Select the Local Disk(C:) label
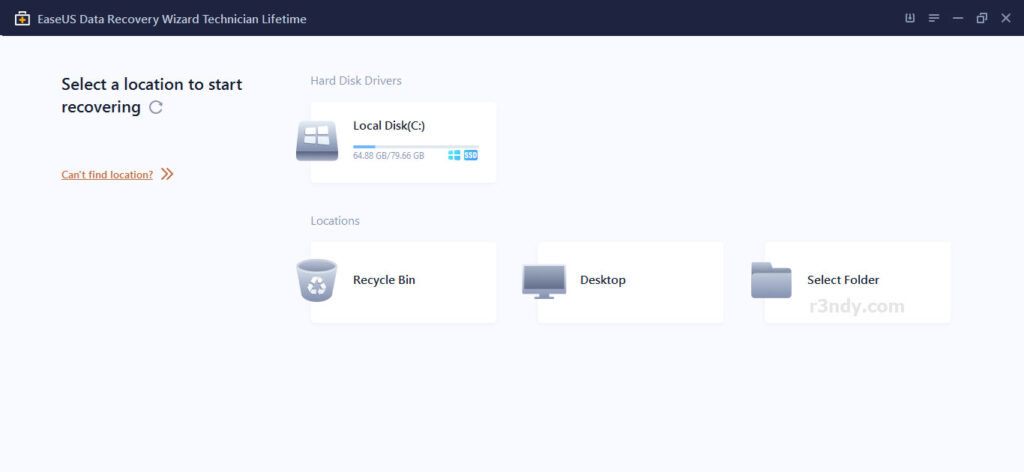Image resolution: width=1024 pixels, height=472 pixels. point(389,126)
